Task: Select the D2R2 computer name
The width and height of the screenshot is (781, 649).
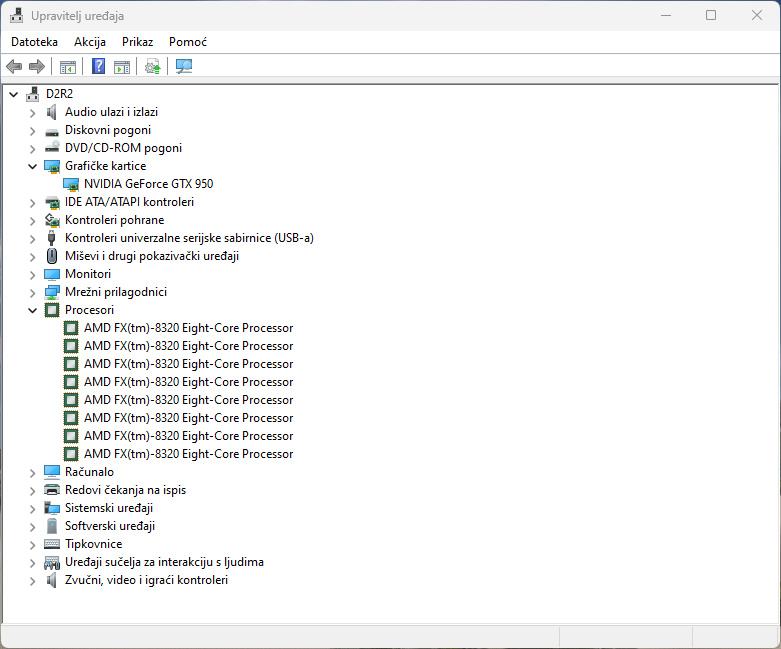Action: click(x=59, y=94)
